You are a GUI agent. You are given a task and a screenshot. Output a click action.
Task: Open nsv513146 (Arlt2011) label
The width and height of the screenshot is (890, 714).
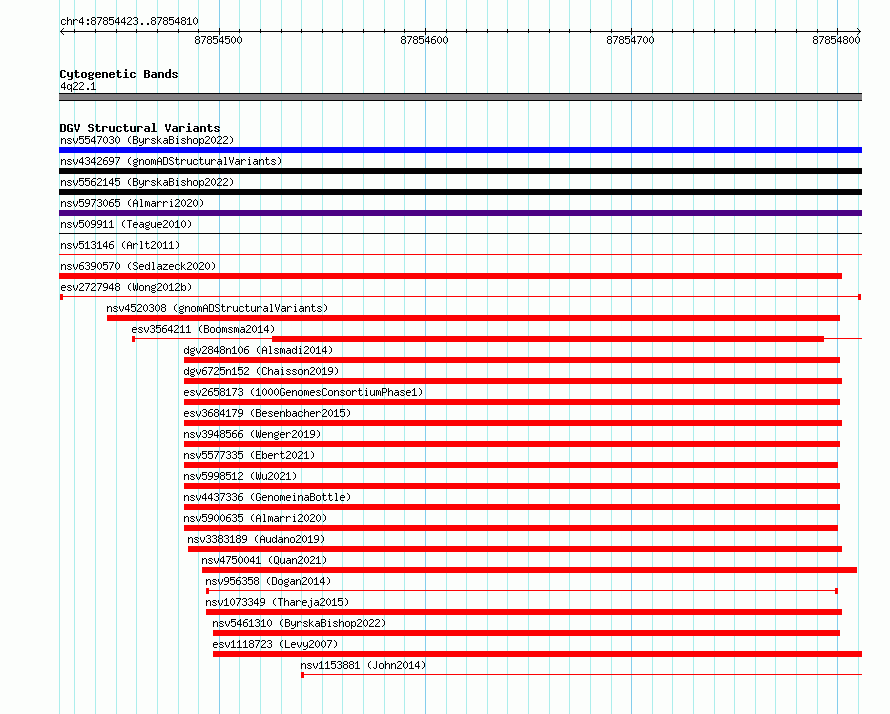pyautogui.click(x=120, y=245)
